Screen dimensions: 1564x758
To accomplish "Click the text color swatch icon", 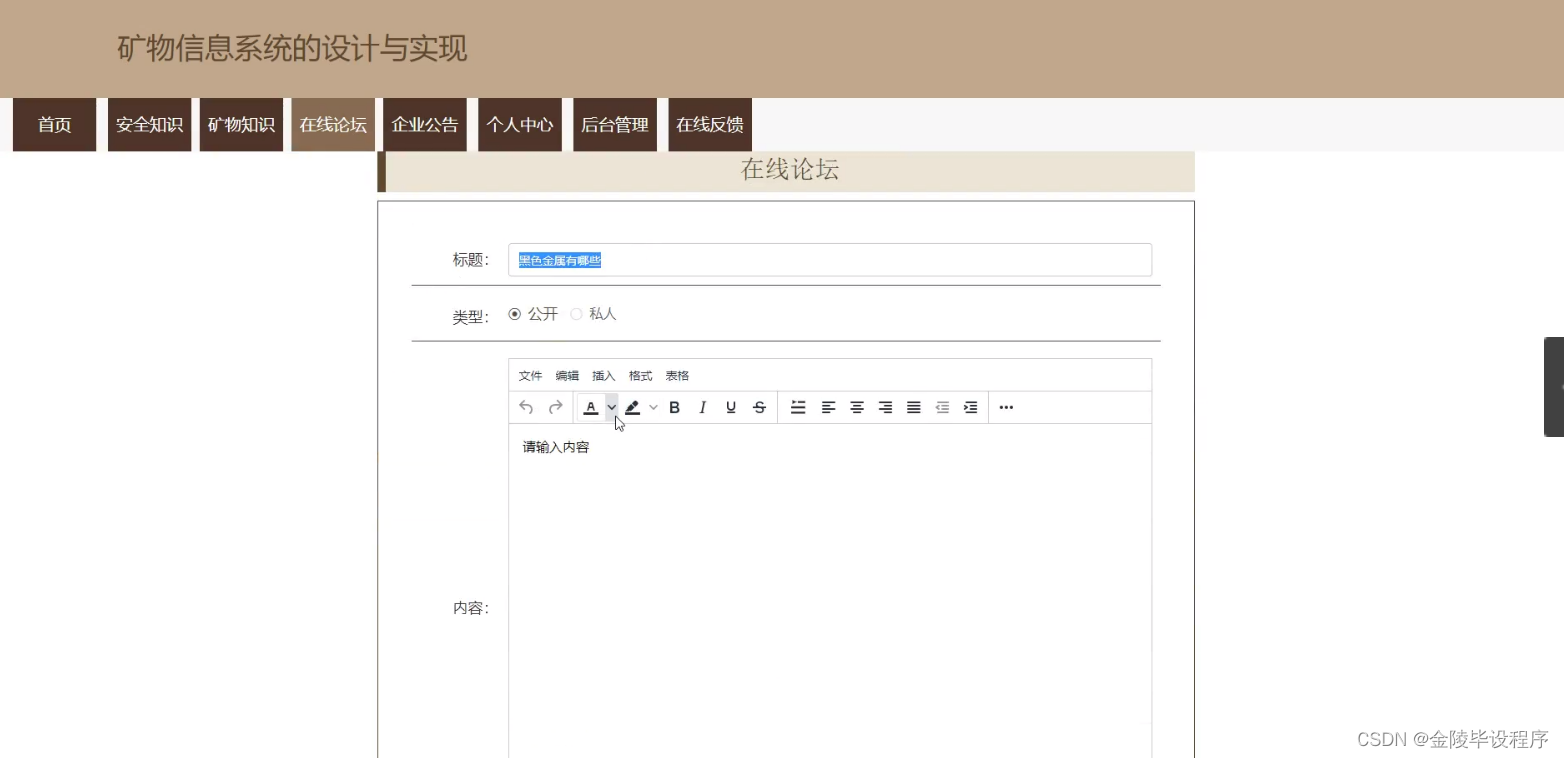I will 591,407.
